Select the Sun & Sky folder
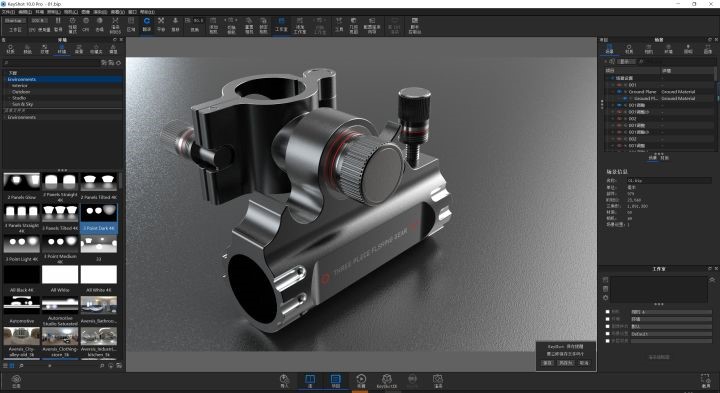The height and width of the screenshot is (393, 720). 22,104
